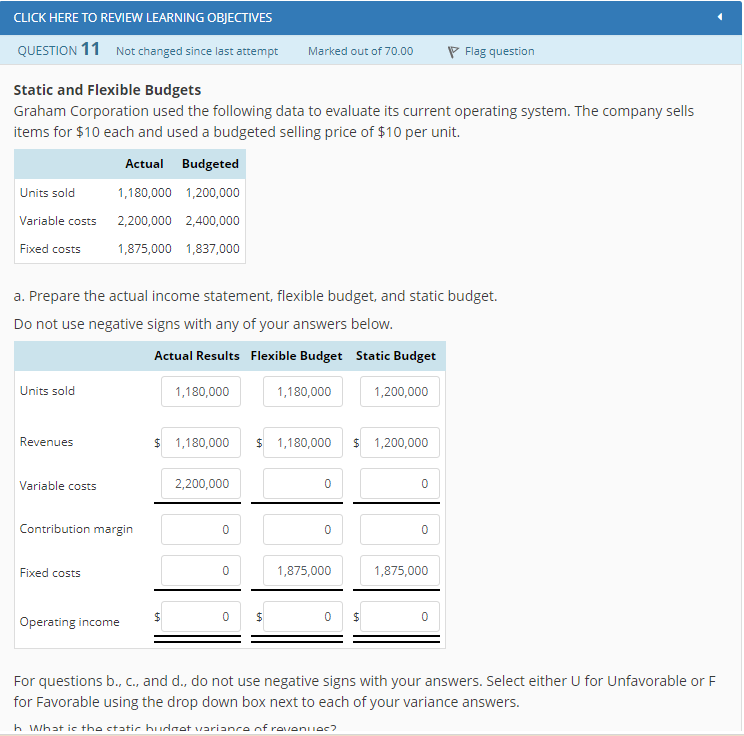Select Static Budget units sold input
The height and width of the screenshot is (736, 744).
pyautogui.click(x=400, y=391)
